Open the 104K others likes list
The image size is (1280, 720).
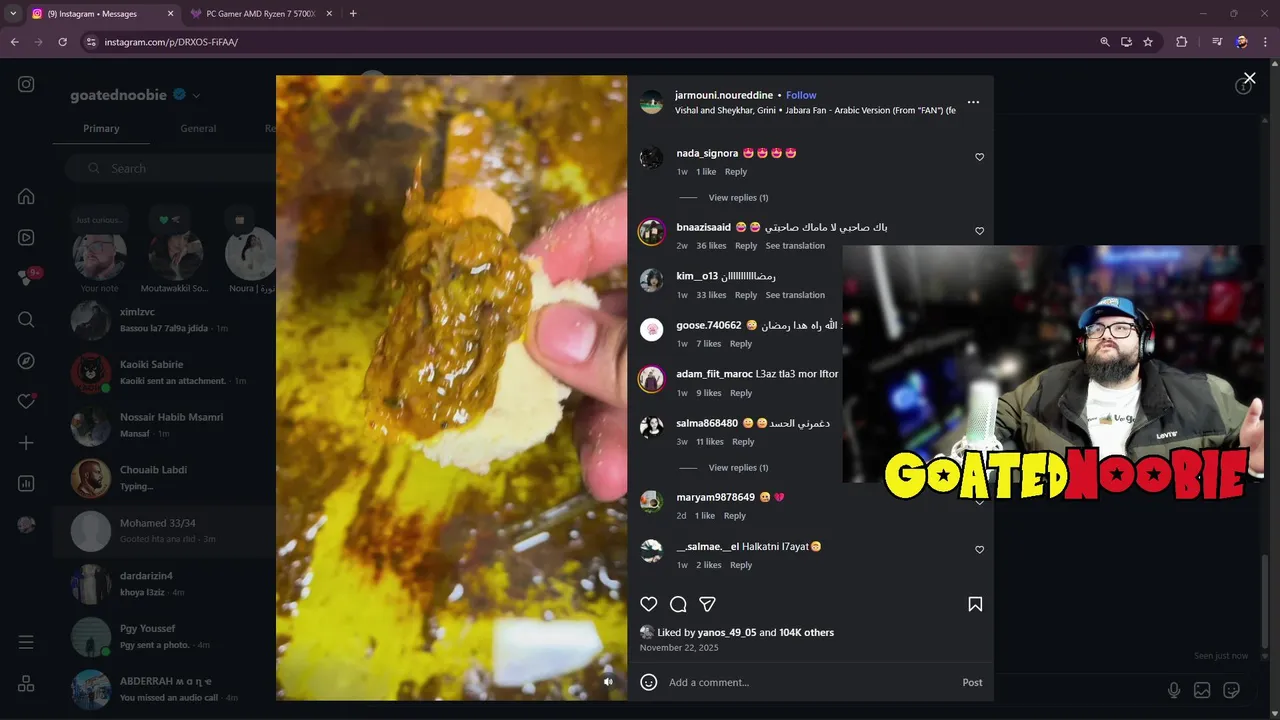tap(806, 633)
